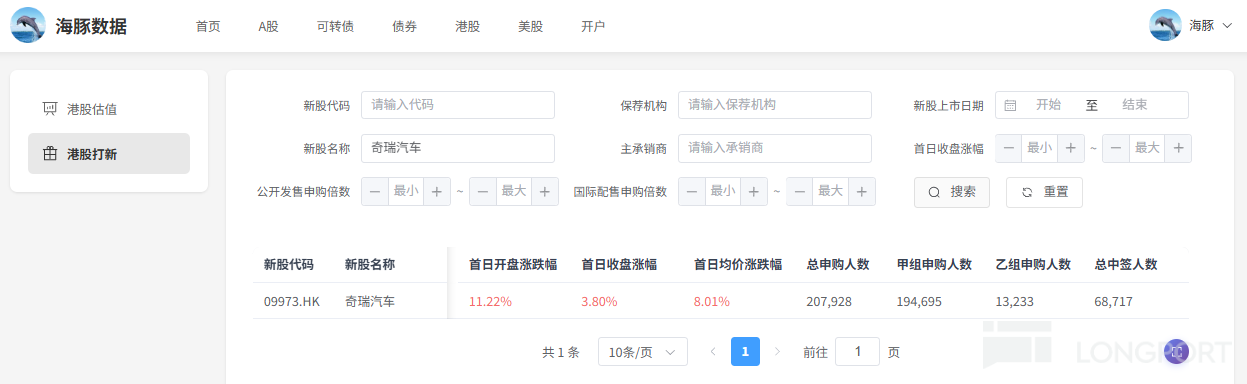Switch to the 债券 section

[x=405, y=27]
